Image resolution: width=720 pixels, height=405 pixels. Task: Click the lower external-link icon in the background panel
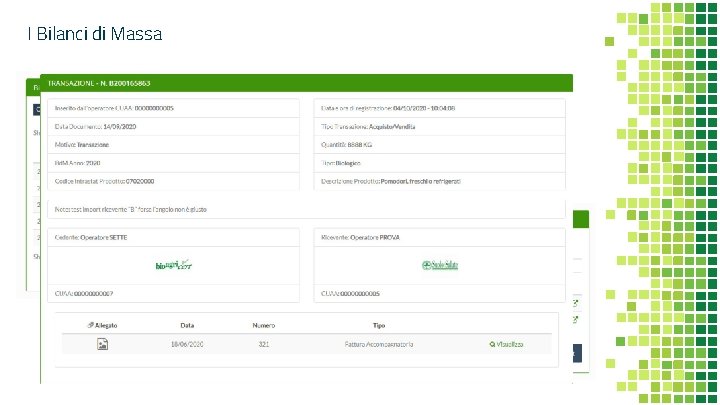point(575,320)
